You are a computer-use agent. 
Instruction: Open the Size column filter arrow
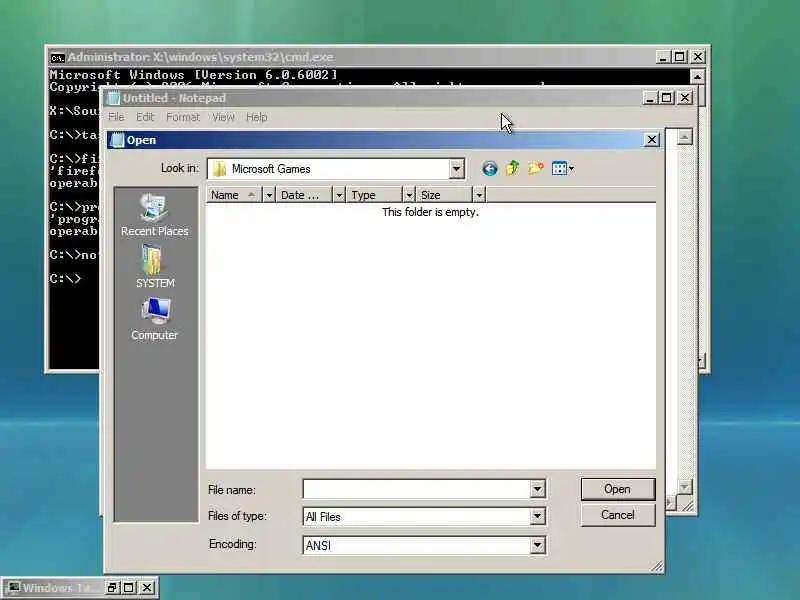point(479,195)
